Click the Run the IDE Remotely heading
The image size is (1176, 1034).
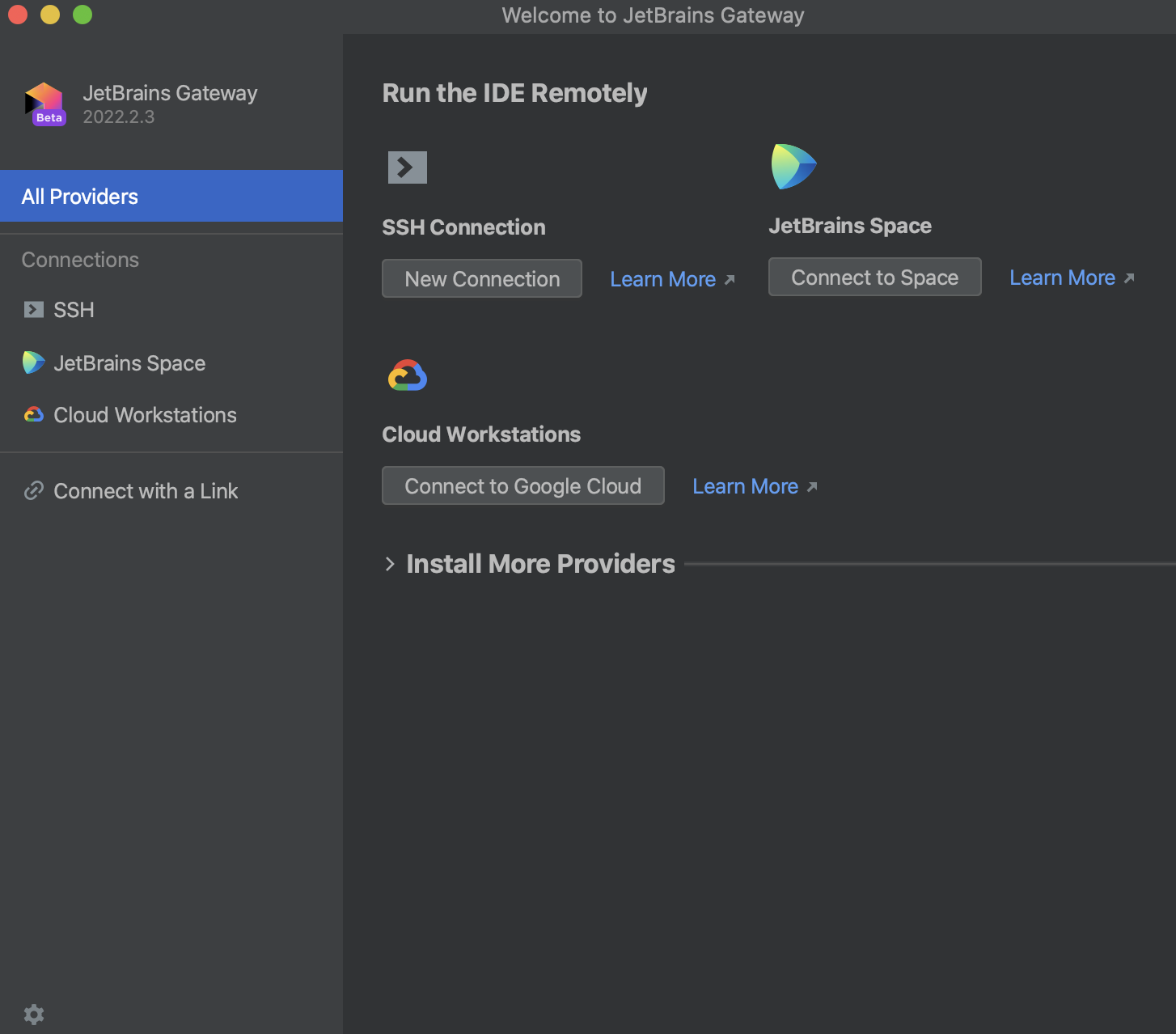514,93
